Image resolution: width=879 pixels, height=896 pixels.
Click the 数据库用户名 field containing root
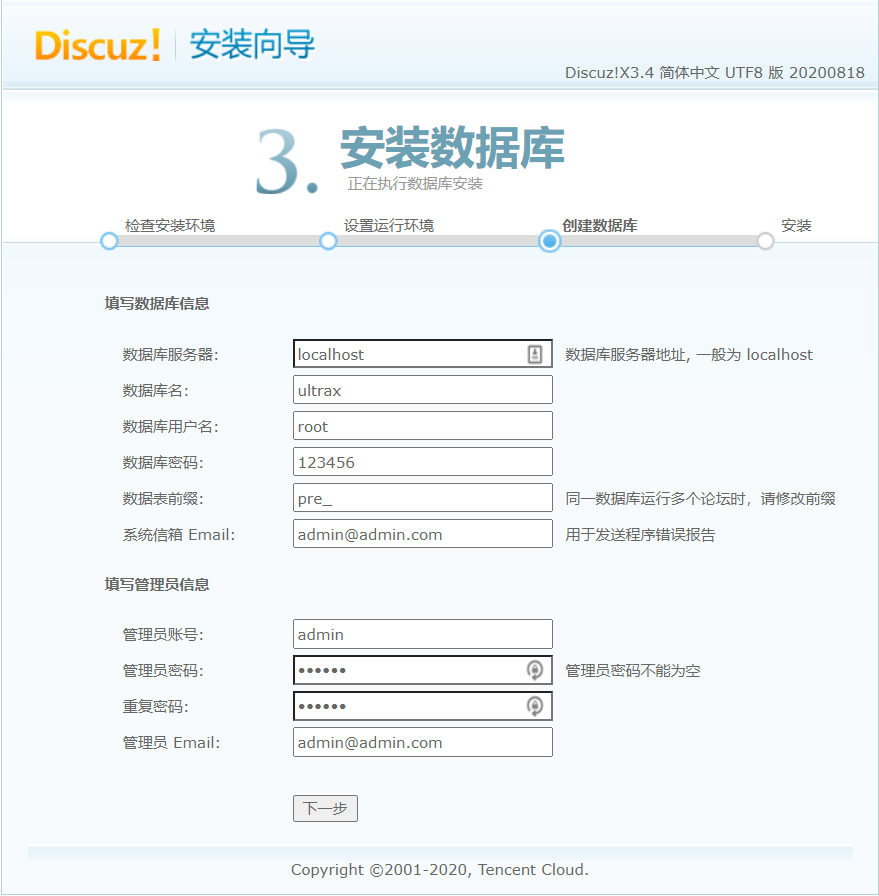(x=422, y=425)
